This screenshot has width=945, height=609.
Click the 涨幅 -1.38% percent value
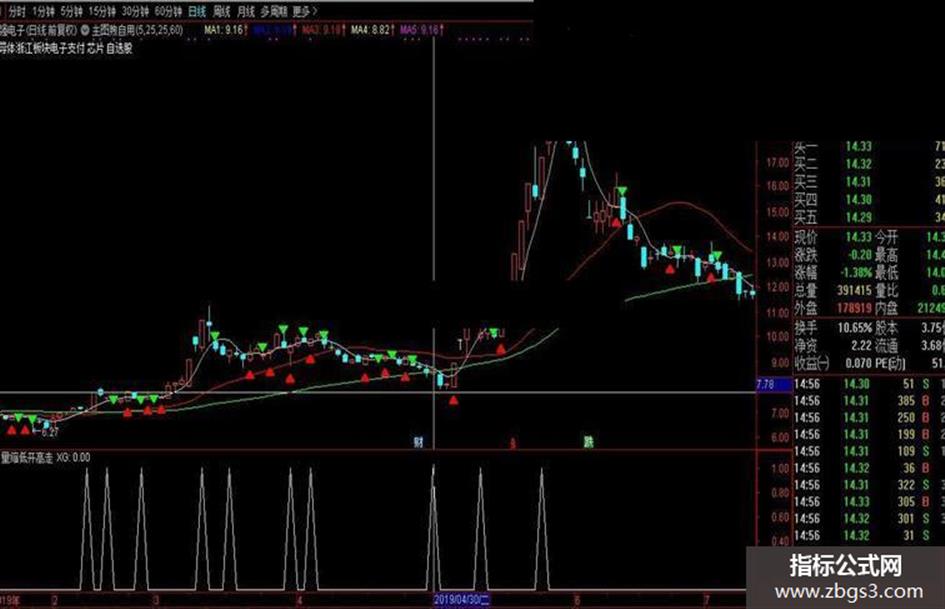coord(856,273)
